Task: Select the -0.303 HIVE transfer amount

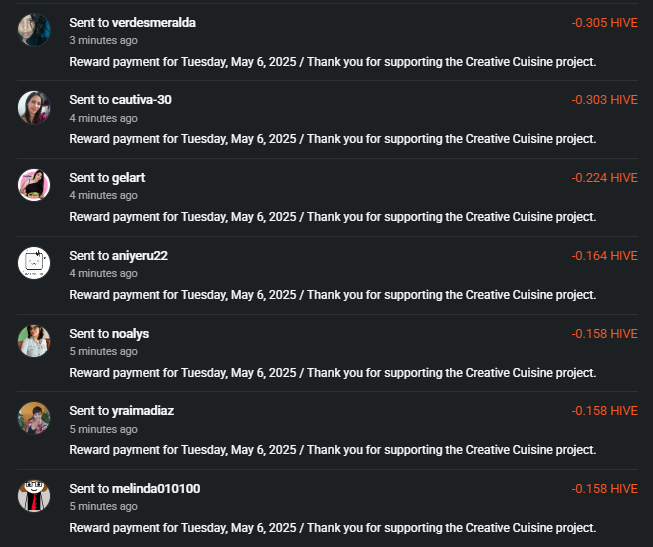Action: [x=604, y=100]
